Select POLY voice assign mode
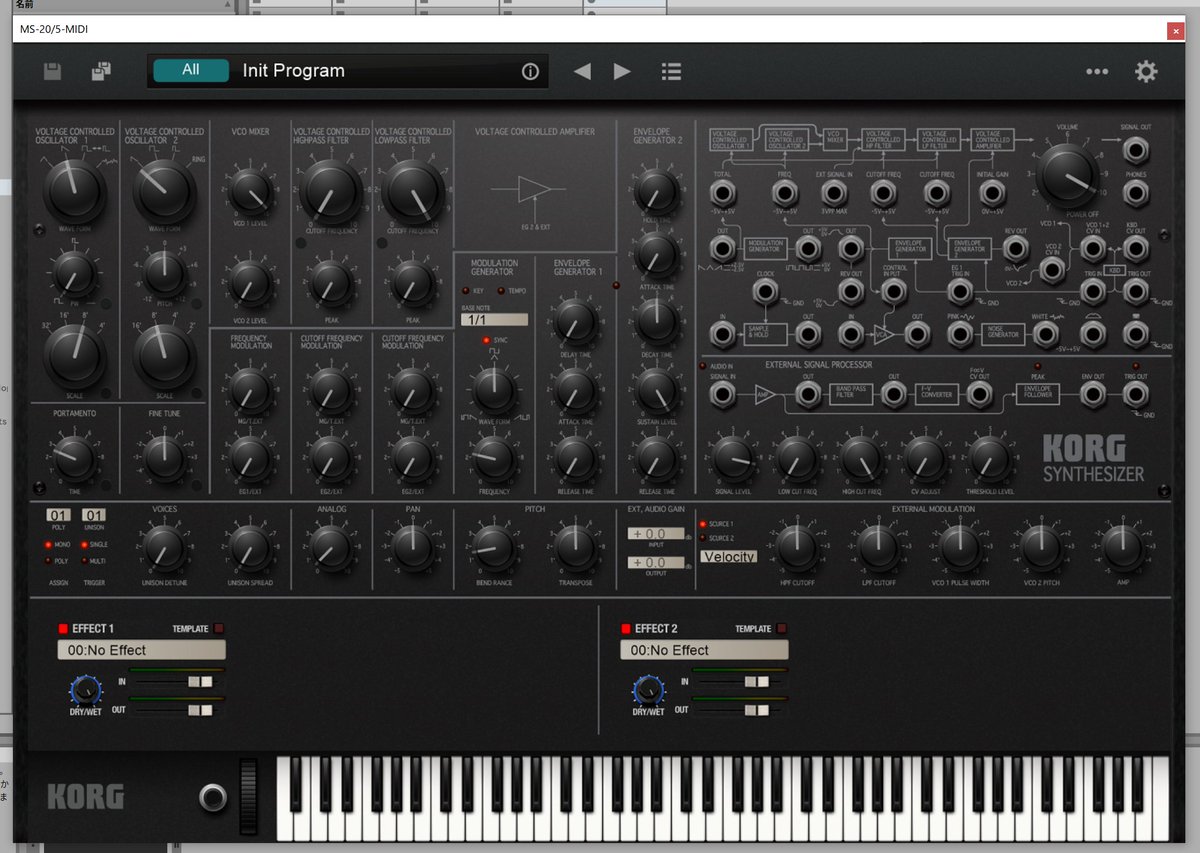 tap(47, 561)
